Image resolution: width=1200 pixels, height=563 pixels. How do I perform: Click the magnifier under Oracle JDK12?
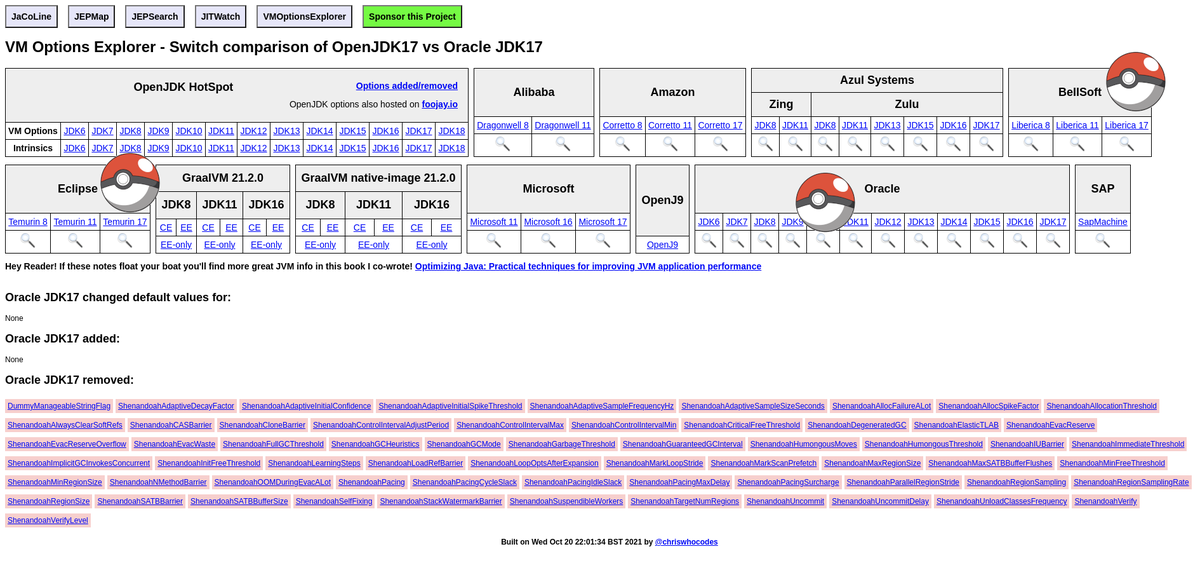888,241
